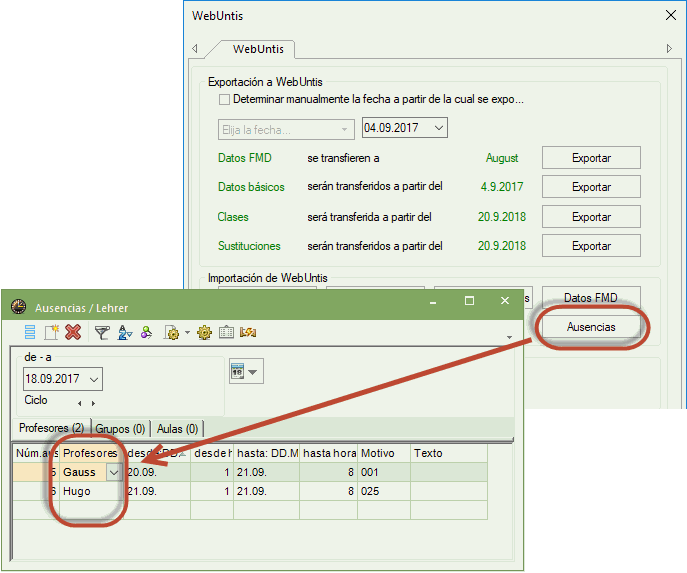Close the Ausencias / Lehrer window

(x=505, y=301)
